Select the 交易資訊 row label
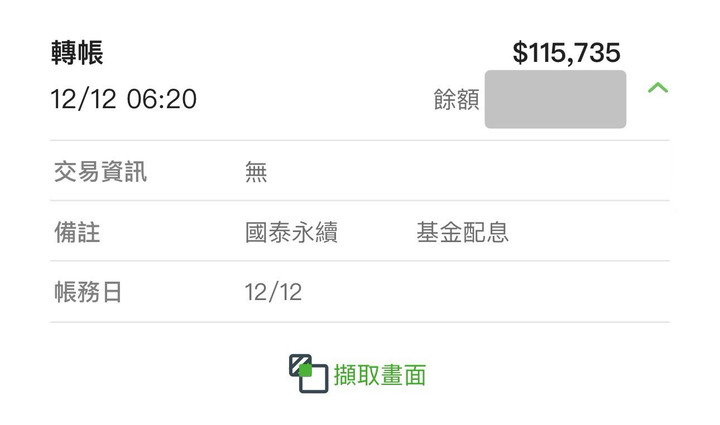This screenshot has height=425, width=720. 101,172
